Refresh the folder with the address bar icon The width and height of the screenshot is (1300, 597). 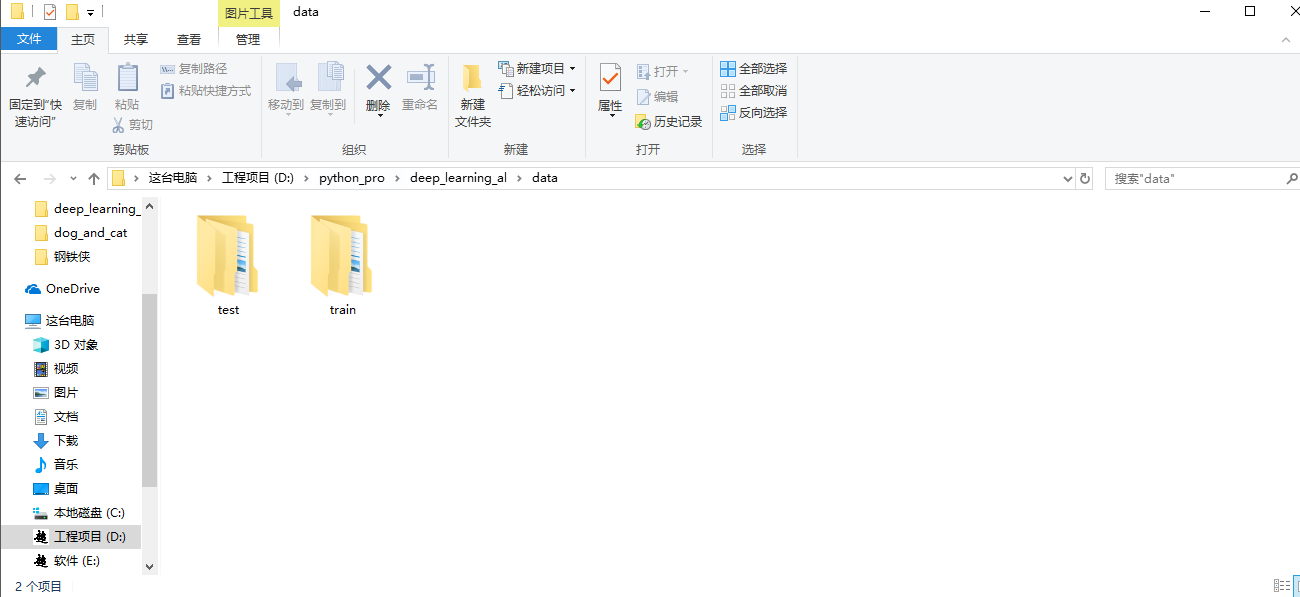(1086, 178)
